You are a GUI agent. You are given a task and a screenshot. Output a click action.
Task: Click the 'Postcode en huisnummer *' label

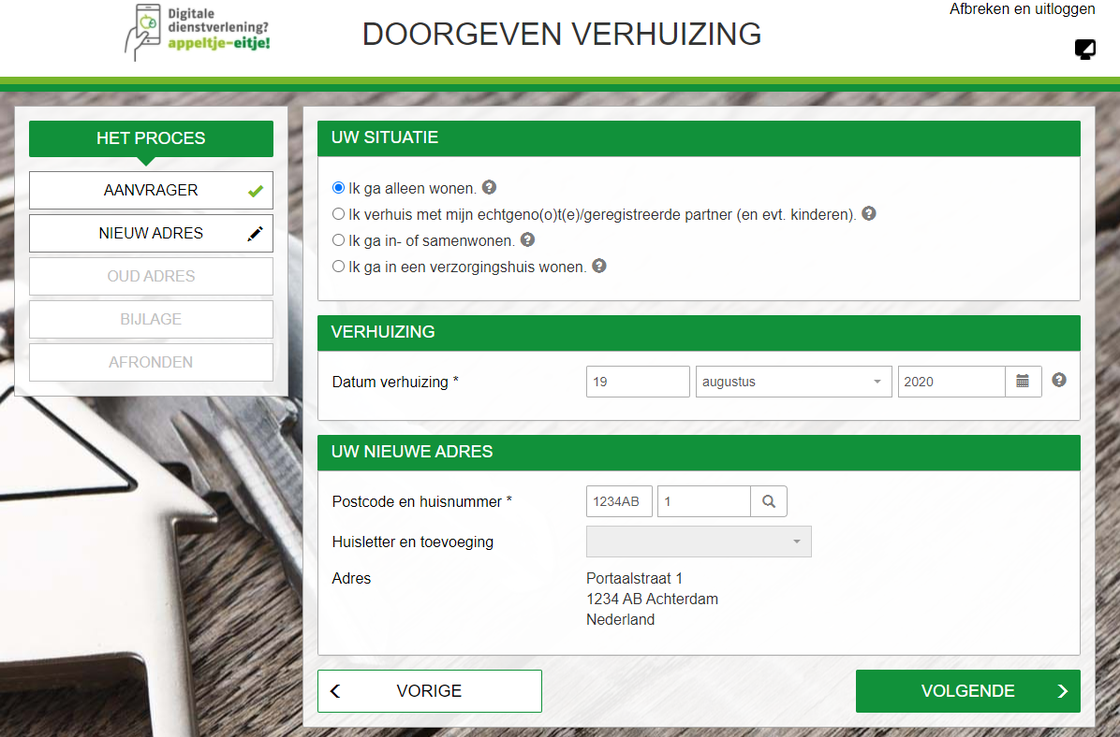422,502
